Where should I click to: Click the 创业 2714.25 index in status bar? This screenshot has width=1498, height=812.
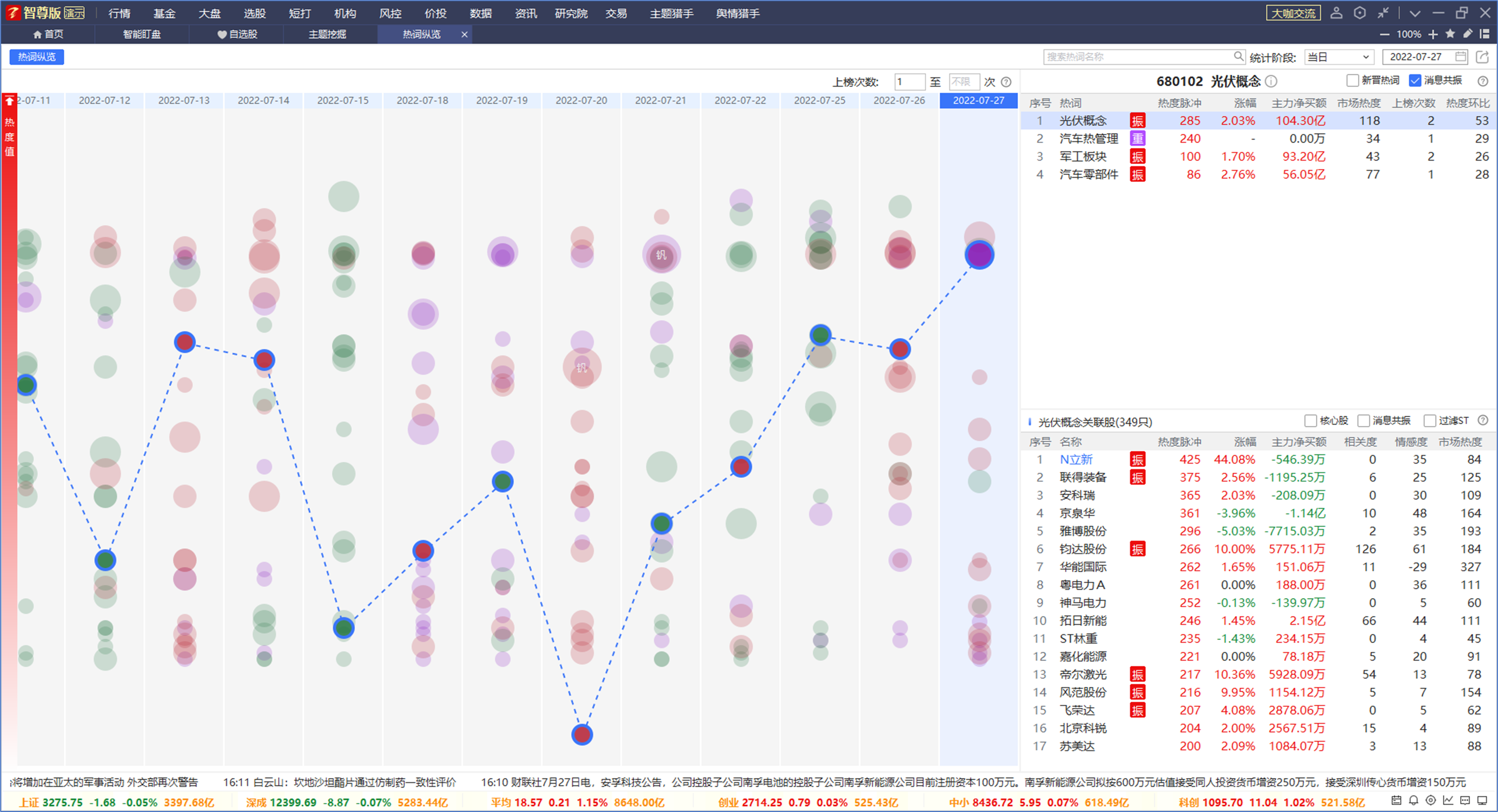[808, 802]
